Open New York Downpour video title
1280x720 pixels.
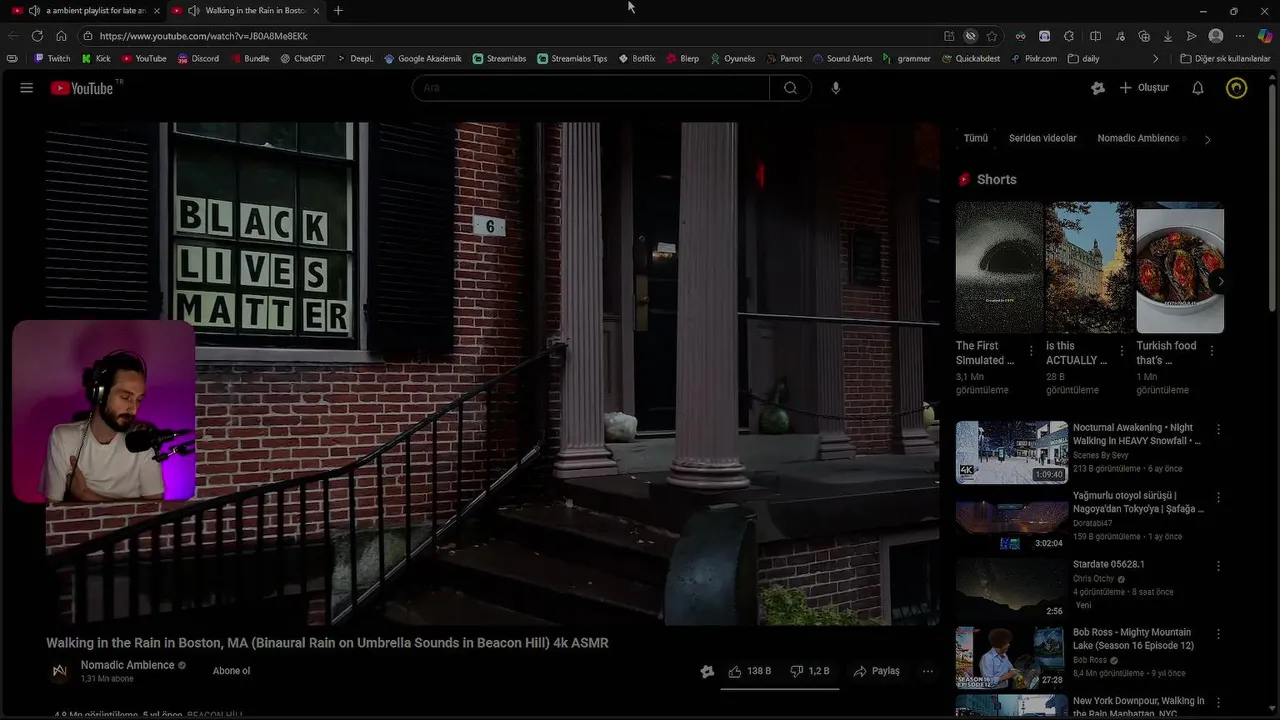[x=1138, y=706]
